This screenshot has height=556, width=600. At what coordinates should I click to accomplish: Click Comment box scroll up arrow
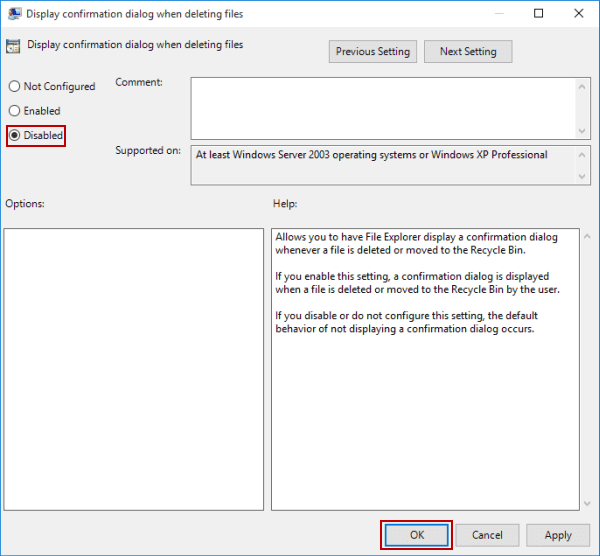582,87
